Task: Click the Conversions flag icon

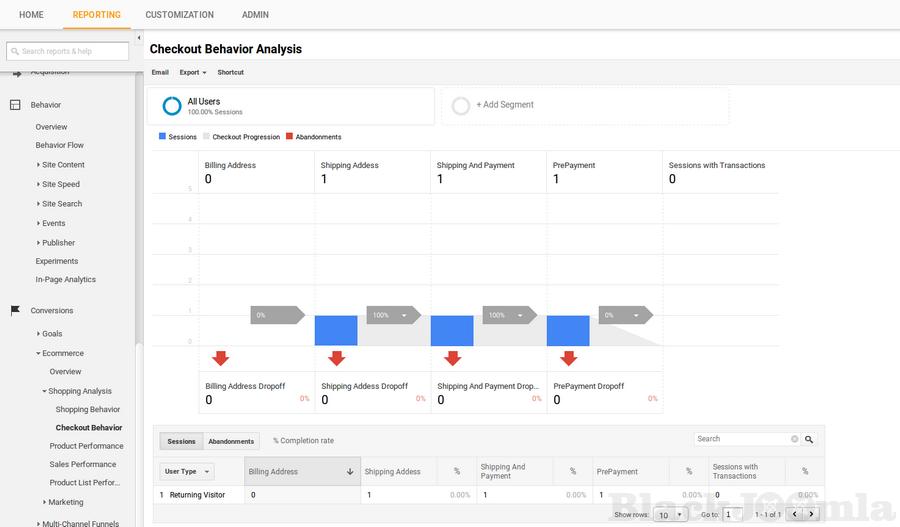Action: tap(15, 311)
